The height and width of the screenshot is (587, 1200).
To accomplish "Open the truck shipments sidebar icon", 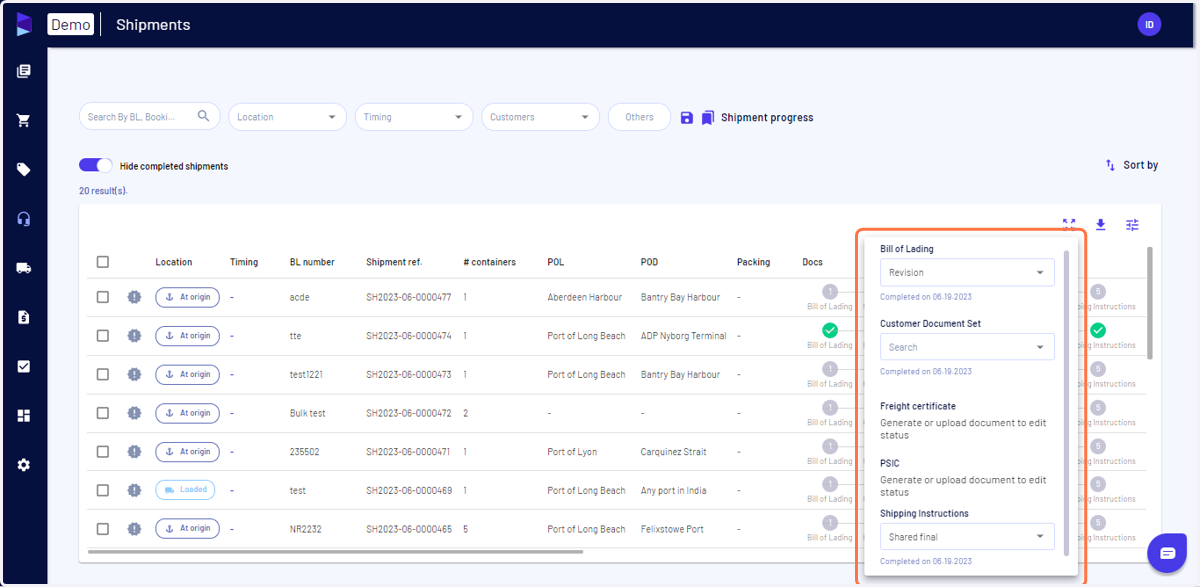I will (x=24, y=268).
